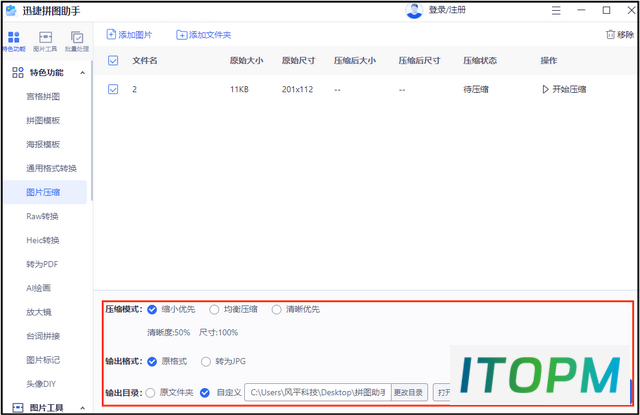Select 均衡压缩 compression mode
640x415 pixels.
click(x=214, y=310)
